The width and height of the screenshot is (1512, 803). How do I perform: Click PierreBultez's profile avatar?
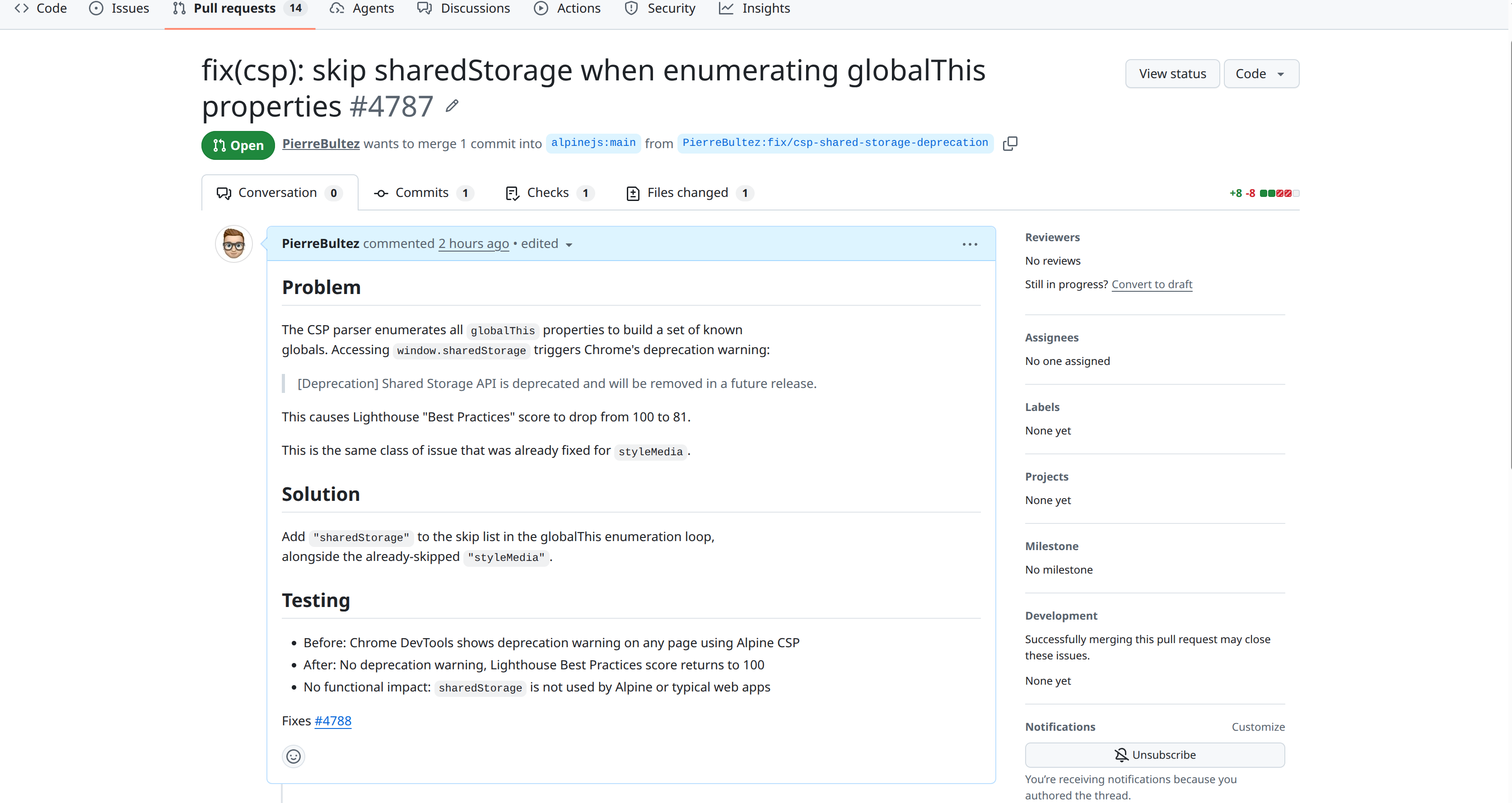coord(233,243)
